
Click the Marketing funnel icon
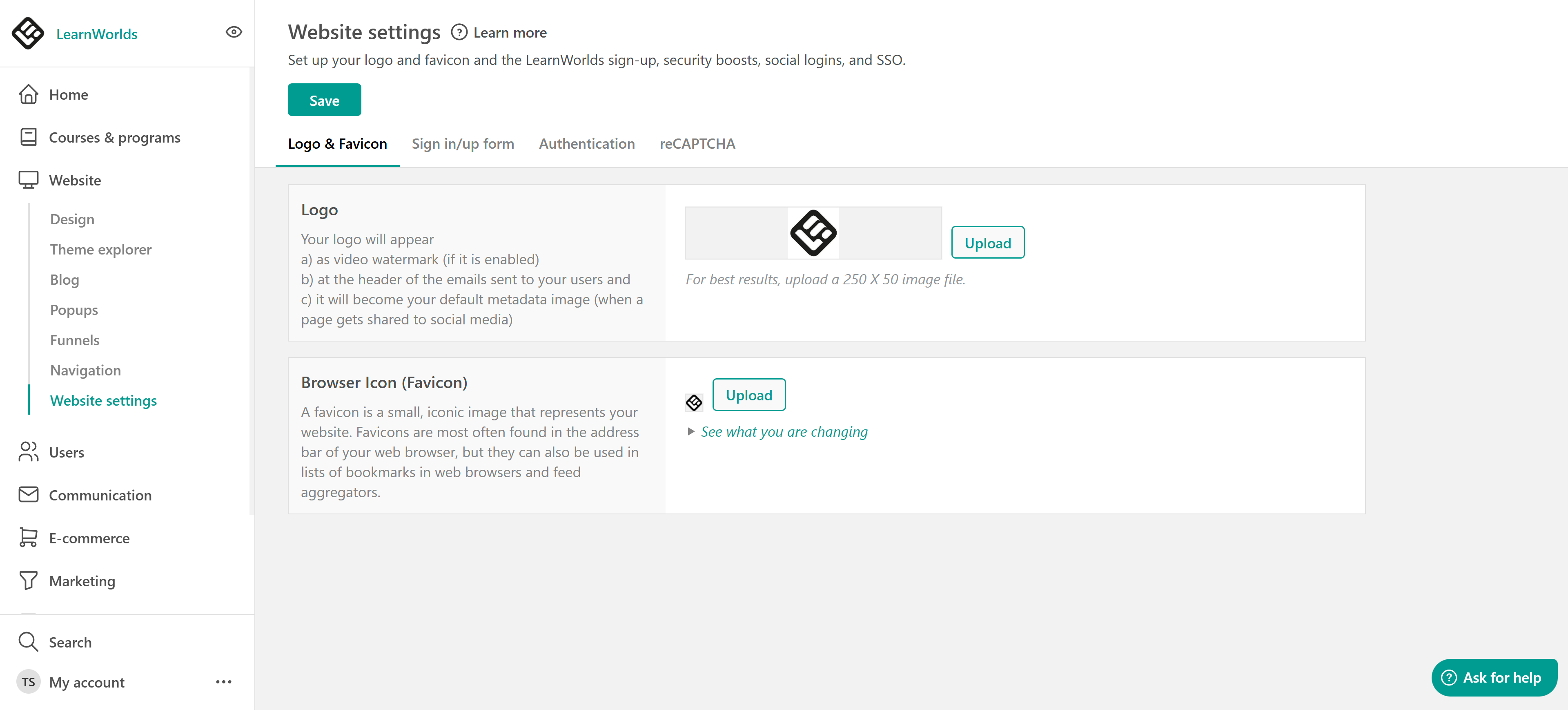point(29,581)
